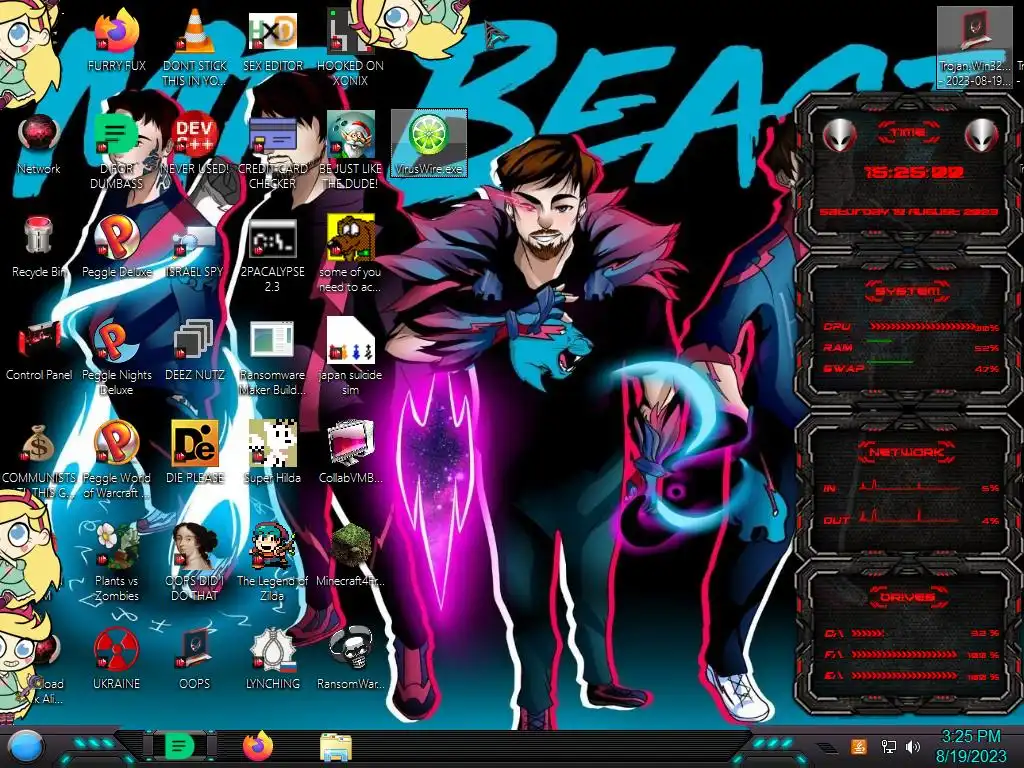This screenshot has height=768, width=1024.
Task: Click the left alien head logo on widget
Action: (839, 136)
